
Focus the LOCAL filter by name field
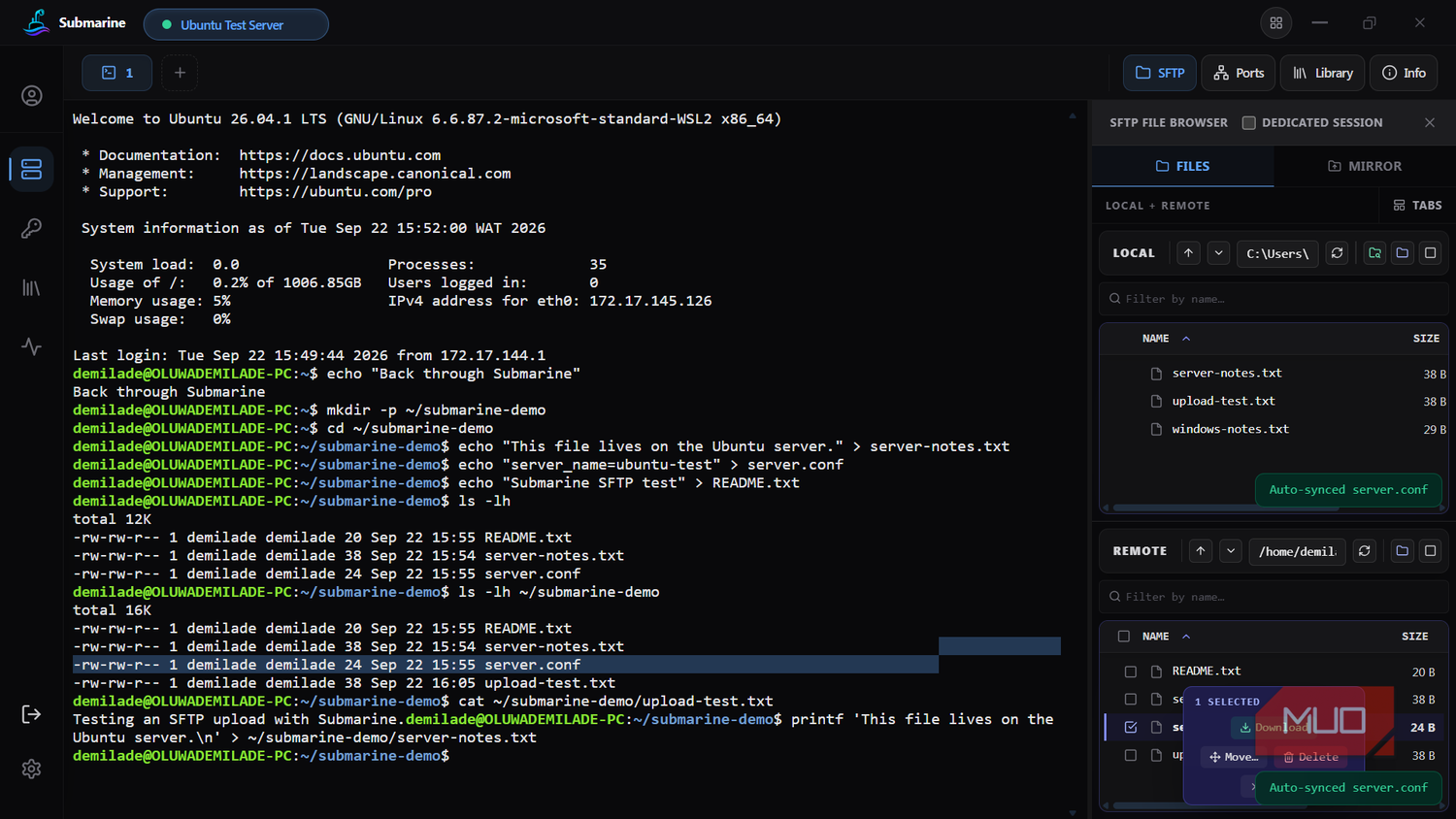click(1274, 299)
